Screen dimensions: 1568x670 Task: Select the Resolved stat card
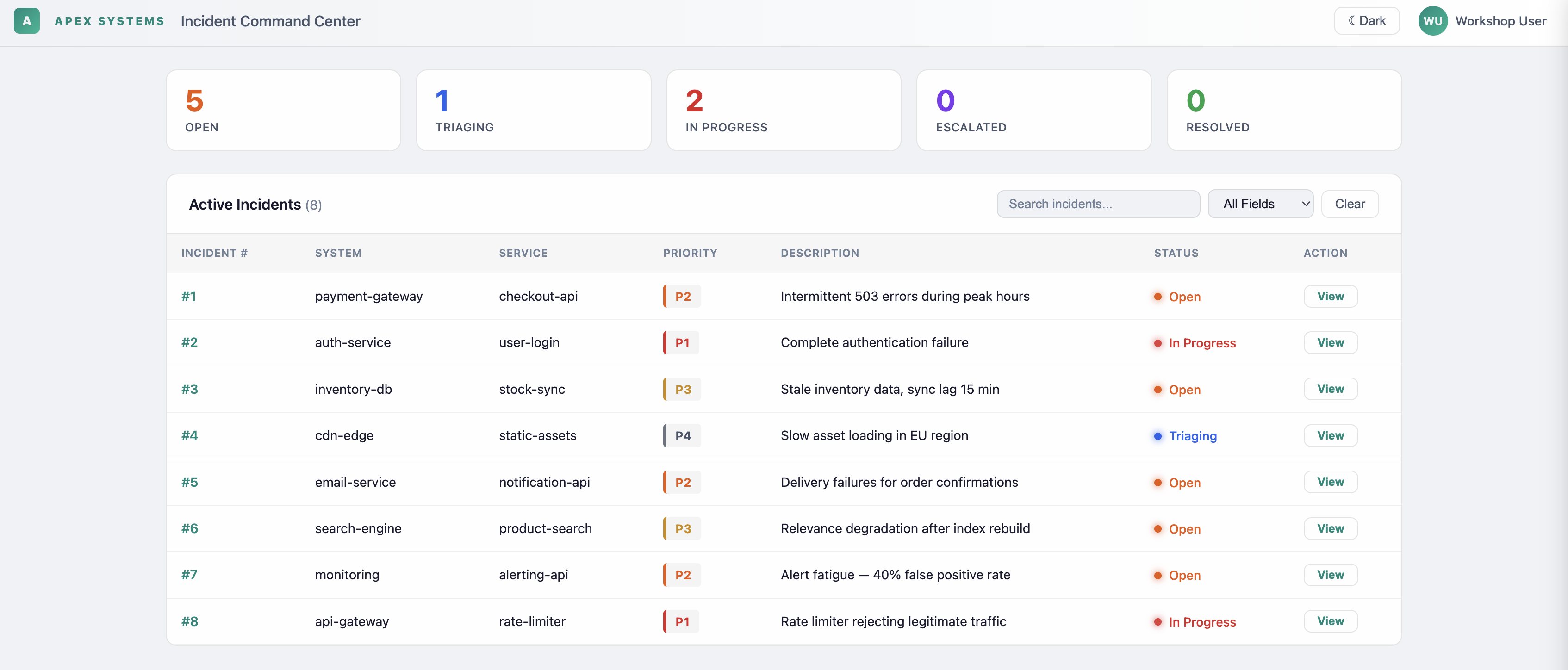(1284, 110)
